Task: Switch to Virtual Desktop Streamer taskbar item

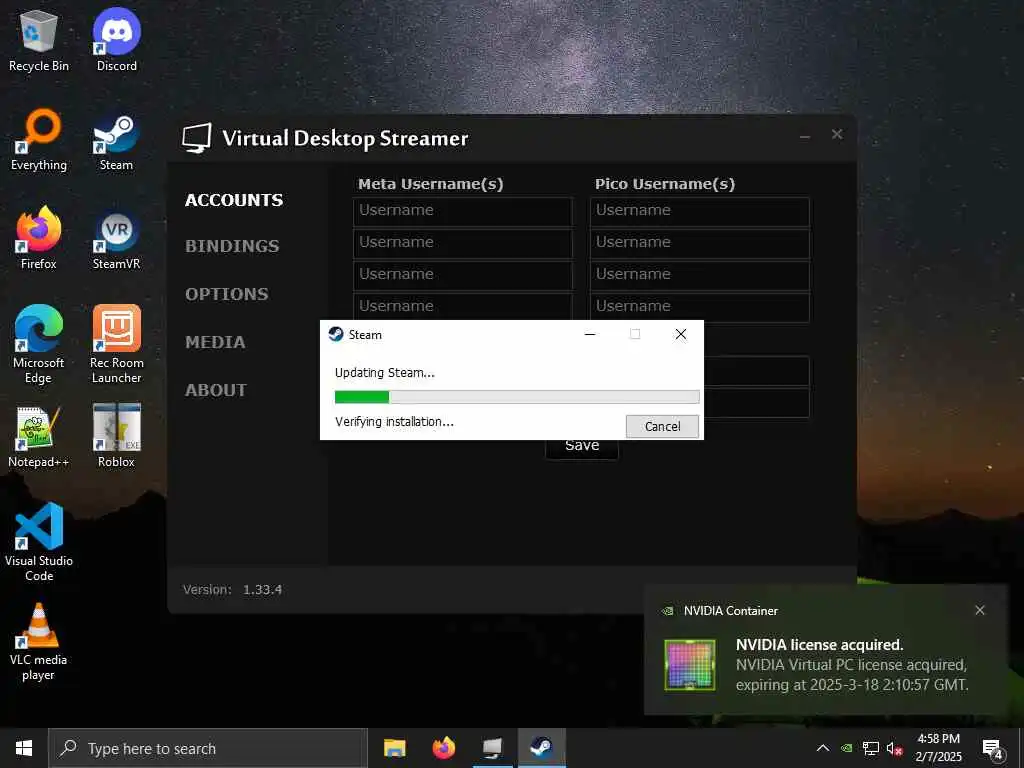Action: coord(493,748)
